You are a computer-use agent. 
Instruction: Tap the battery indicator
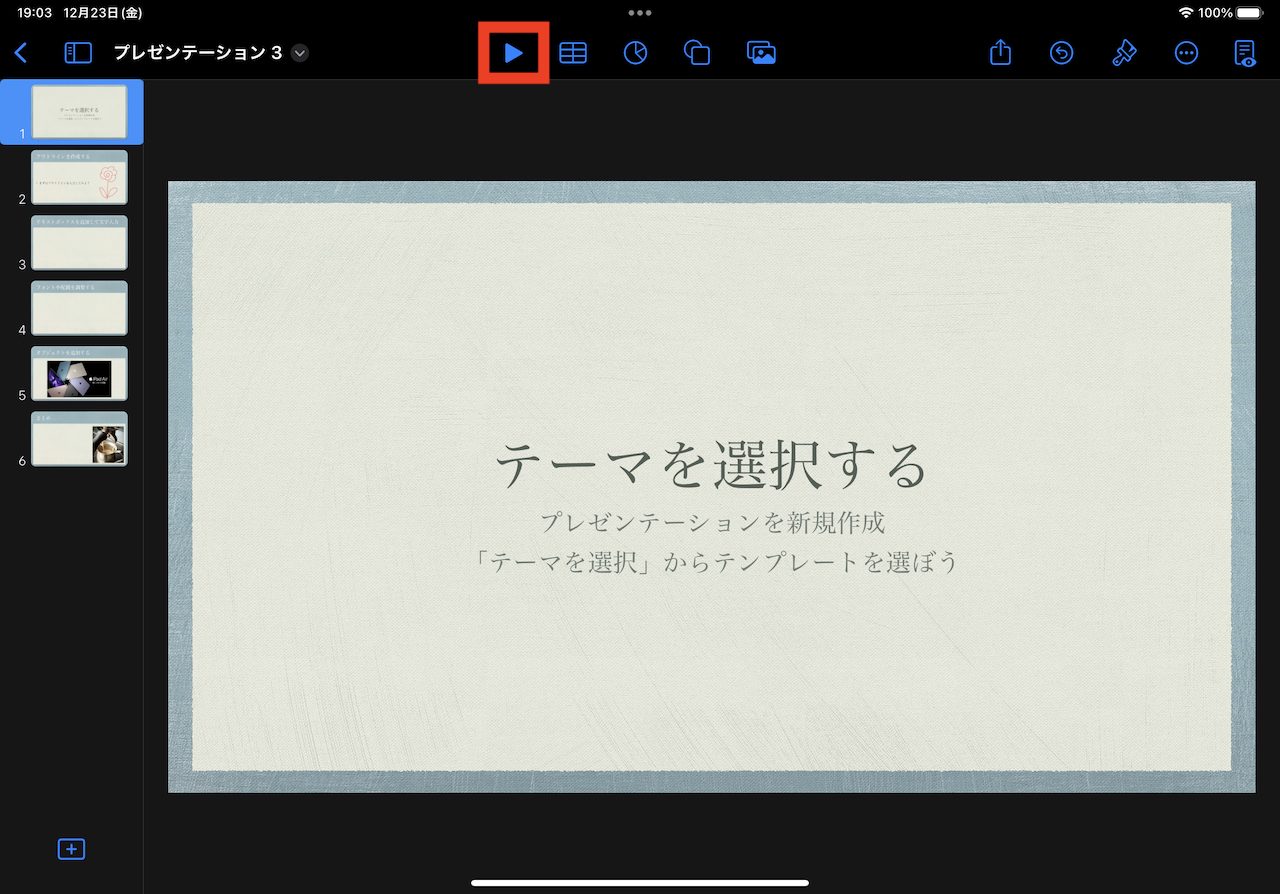click(1250, 13)
